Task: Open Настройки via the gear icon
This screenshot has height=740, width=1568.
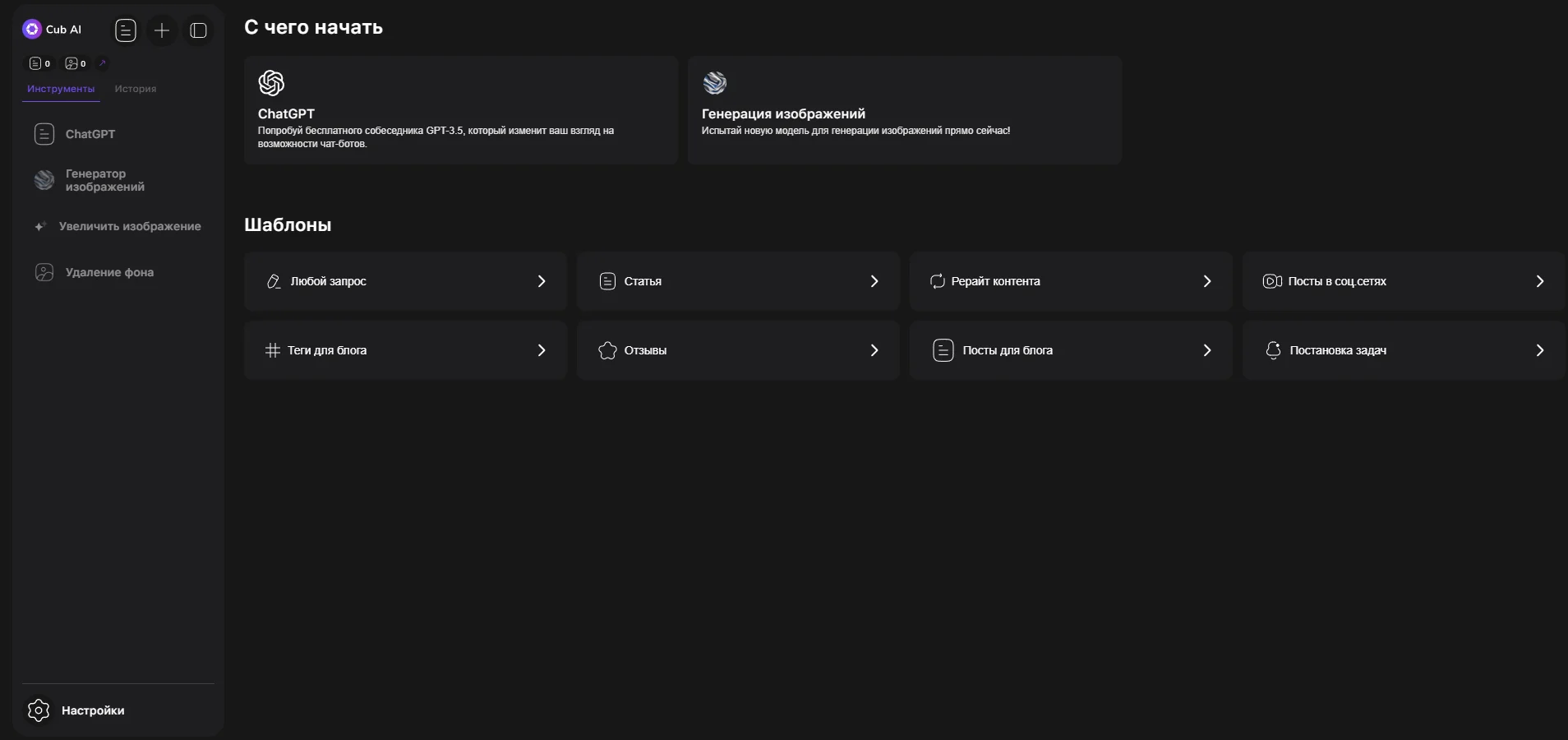Action: tap(39, 710)
